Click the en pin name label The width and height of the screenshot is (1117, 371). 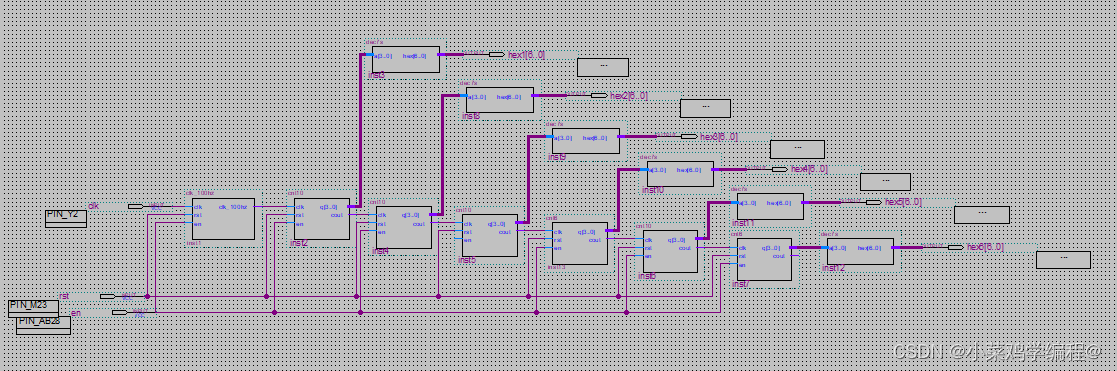[76, 313]
